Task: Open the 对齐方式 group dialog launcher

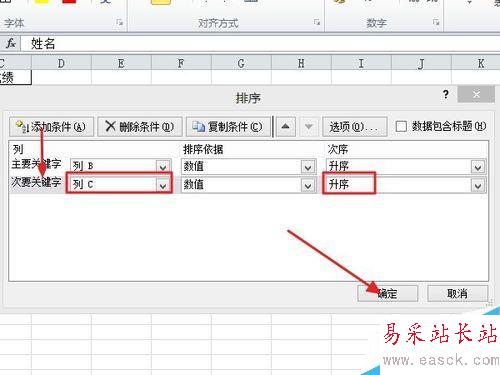Action: click(x=317, y=23)
